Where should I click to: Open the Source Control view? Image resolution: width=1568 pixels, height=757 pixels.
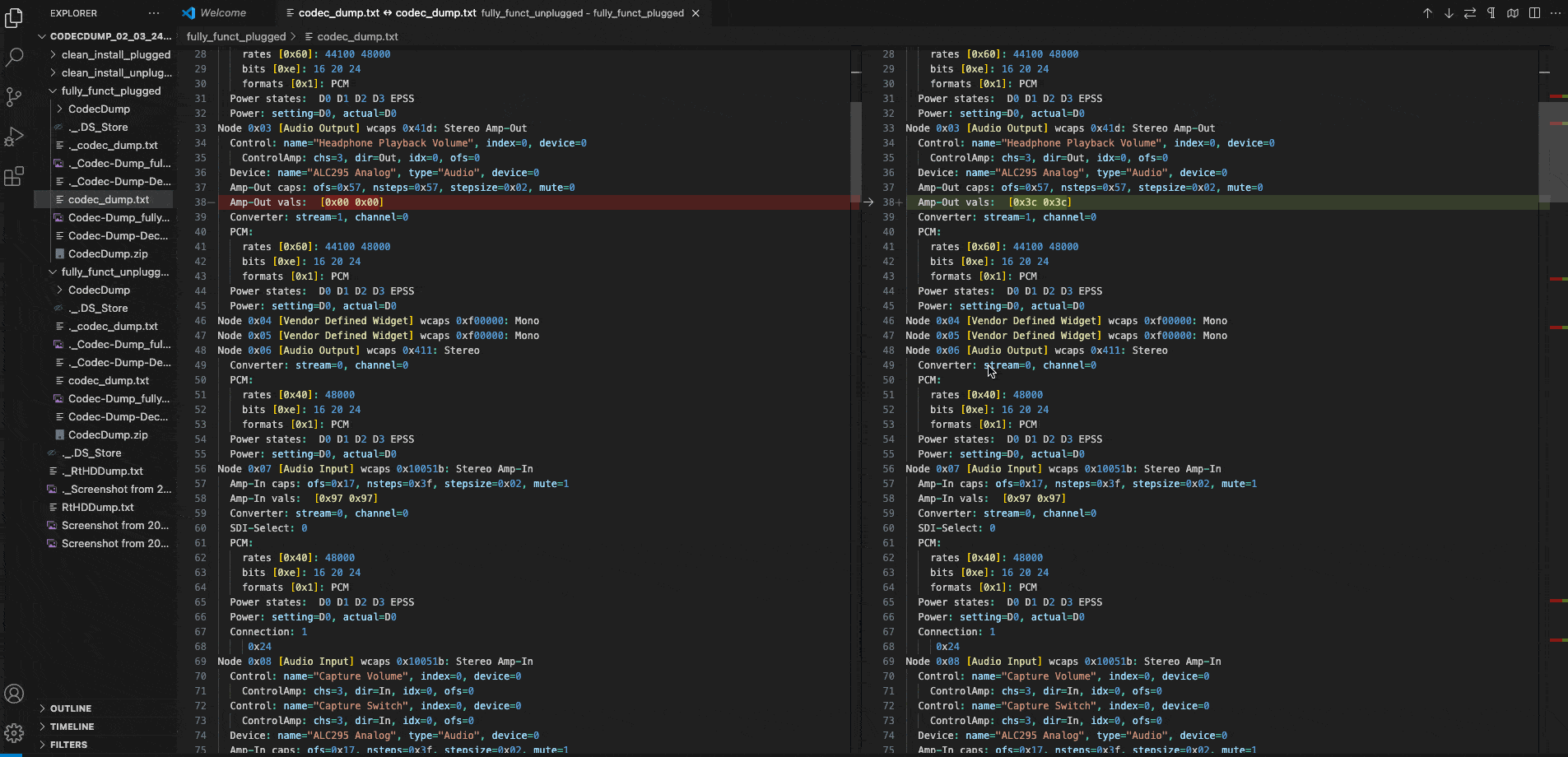(x=14, y=97)
